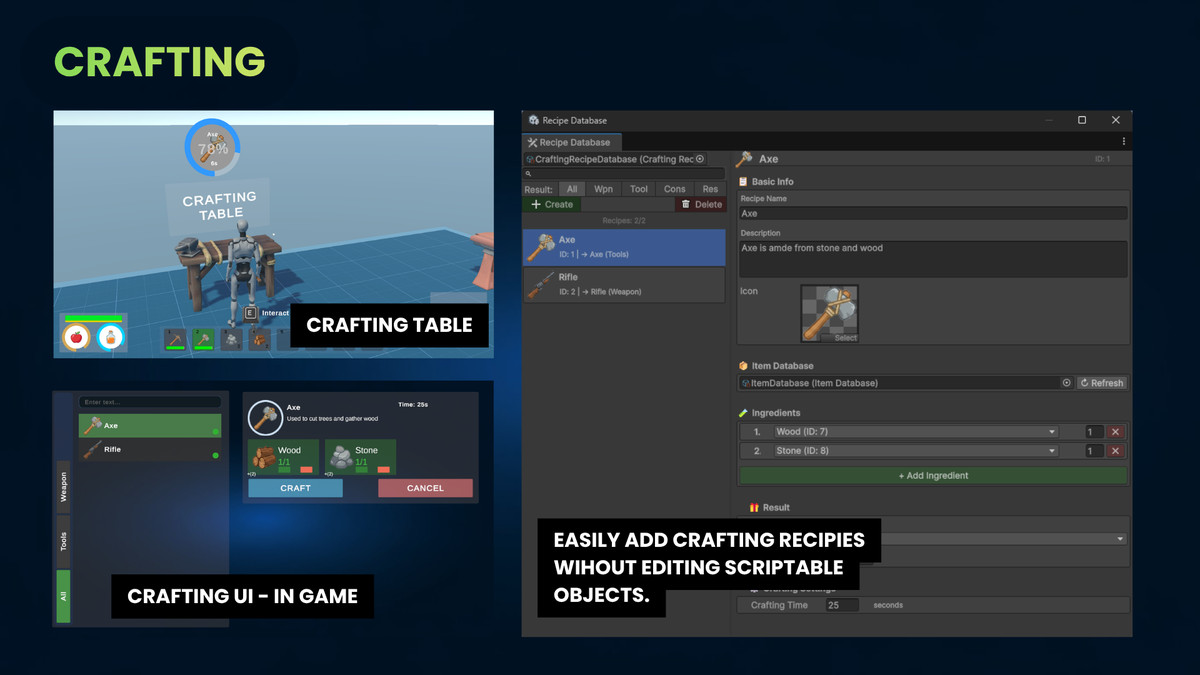
Task: Remove the Wood ingredient with red X
Action: [x=1116, y=432]
